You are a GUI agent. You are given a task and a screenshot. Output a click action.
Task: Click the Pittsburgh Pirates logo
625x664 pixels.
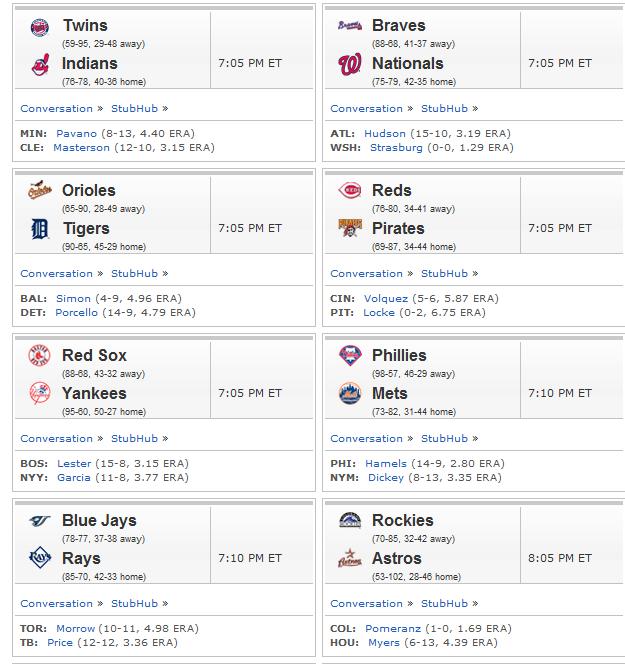(350, 228)
